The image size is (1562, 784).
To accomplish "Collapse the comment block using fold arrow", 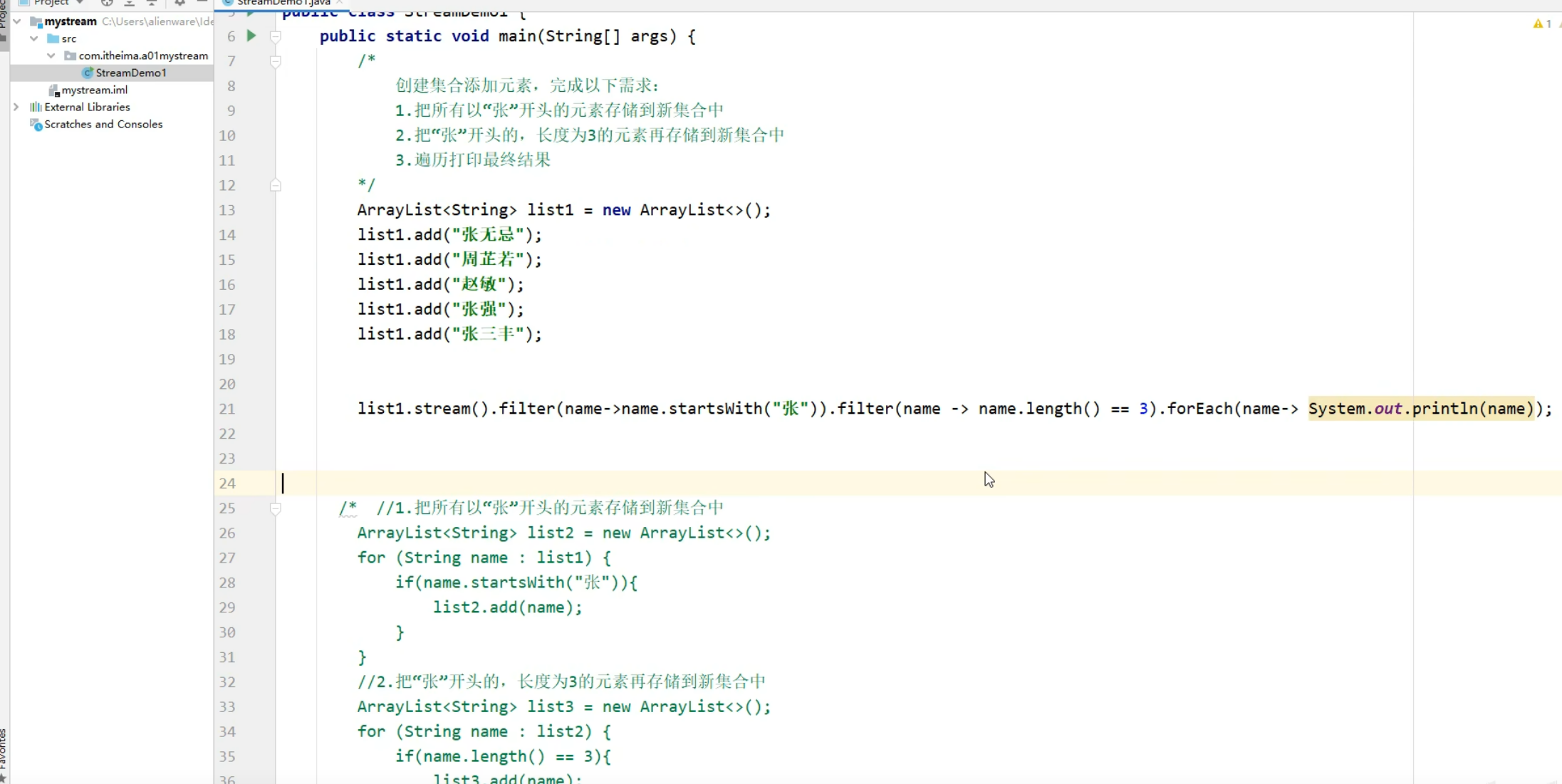I will [276, 63].
